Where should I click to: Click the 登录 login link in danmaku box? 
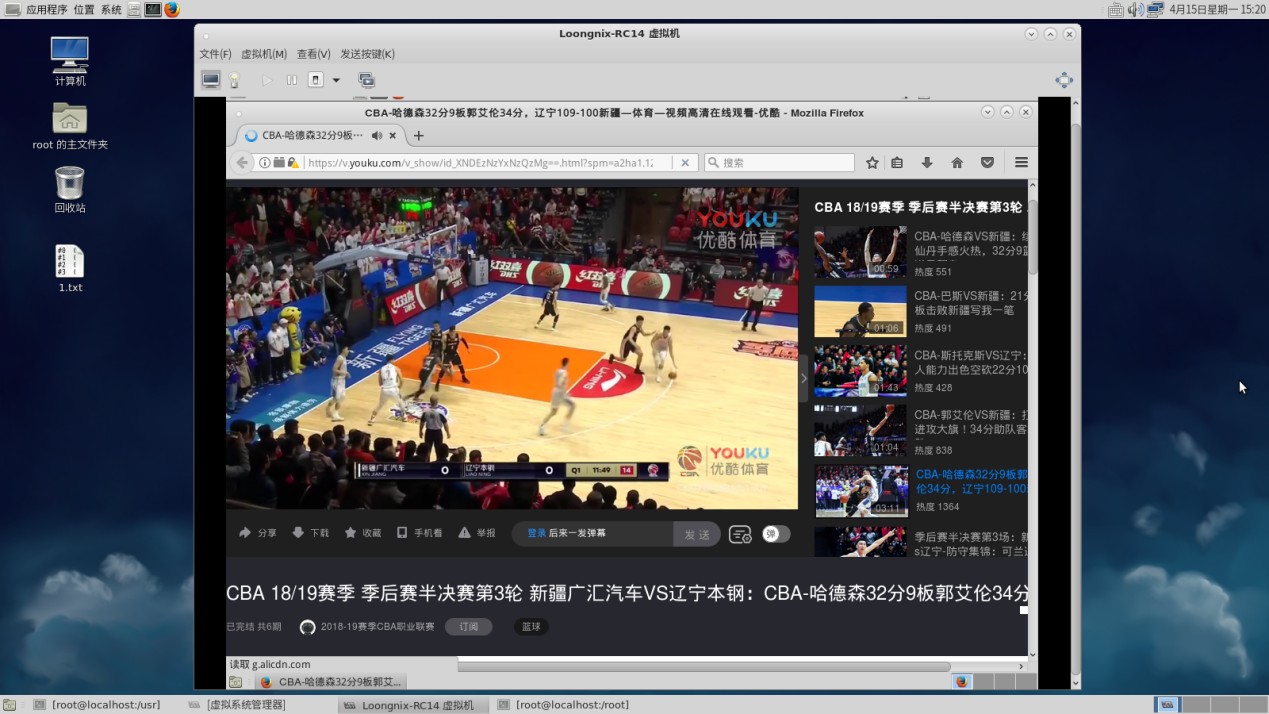coord(537,533)
